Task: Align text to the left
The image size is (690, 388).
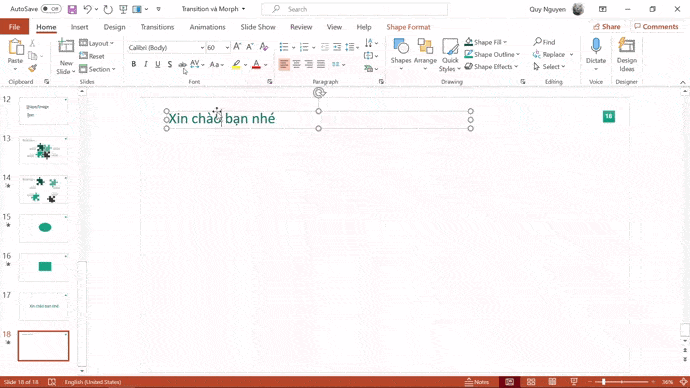Action: tap(284, 65)
